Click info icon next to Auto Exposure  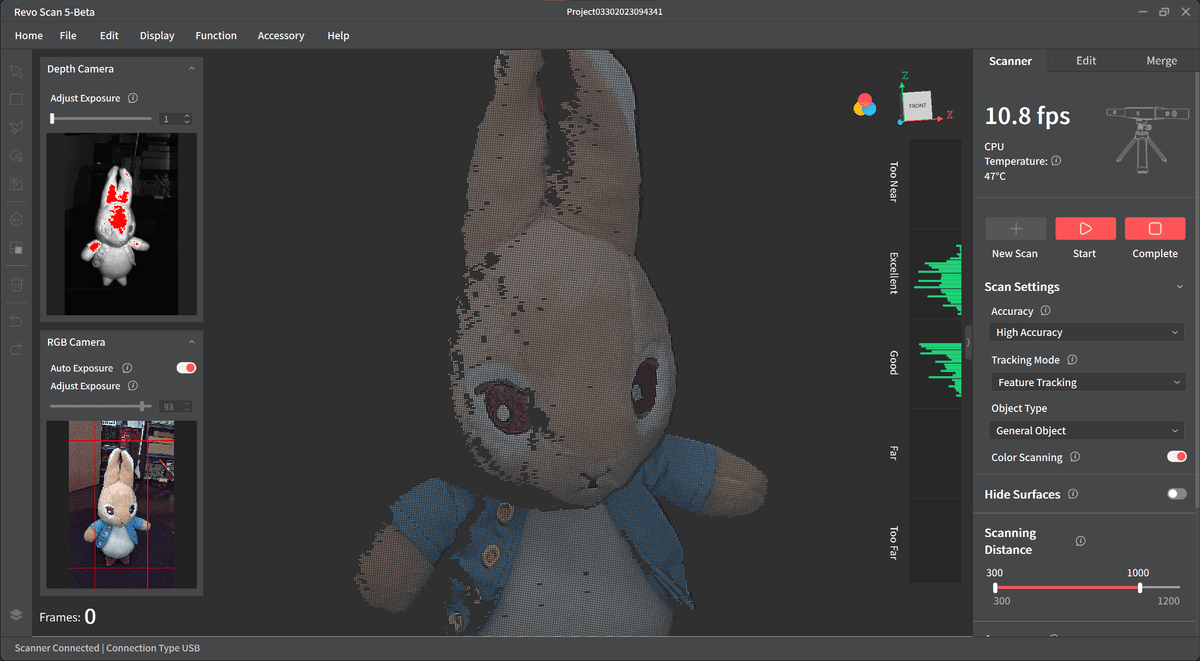[x=127, y=368]
